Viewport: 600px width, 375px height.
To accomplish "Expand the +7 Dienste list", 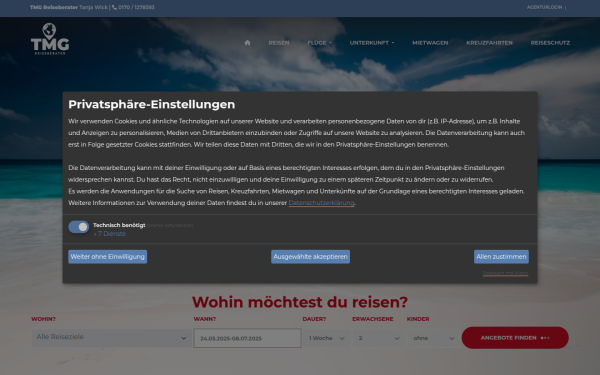I will (110, 234).
